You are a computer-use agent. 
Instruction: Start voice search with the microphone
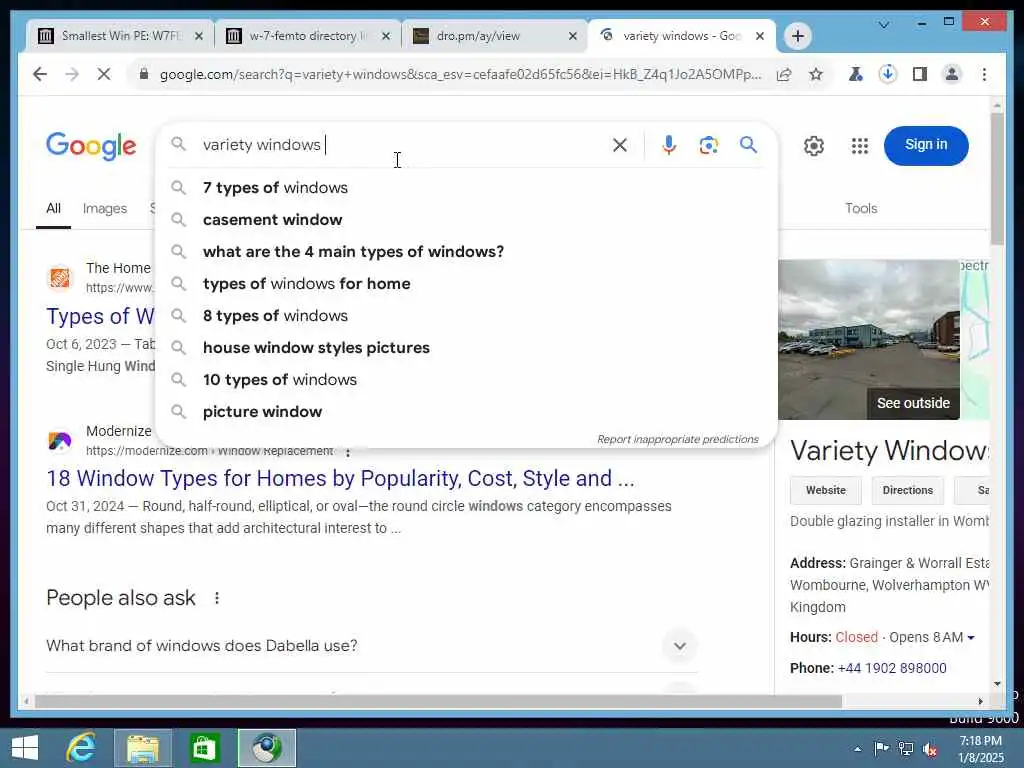pos(668,145)
